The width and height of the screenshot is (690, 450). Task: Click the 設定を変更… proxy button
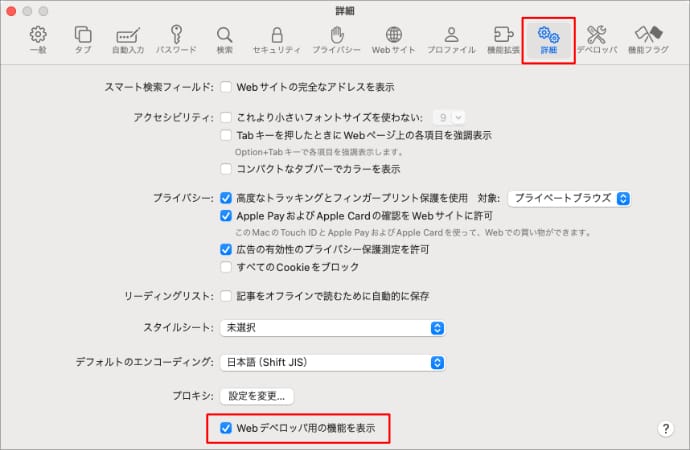(x=259, y=396)
